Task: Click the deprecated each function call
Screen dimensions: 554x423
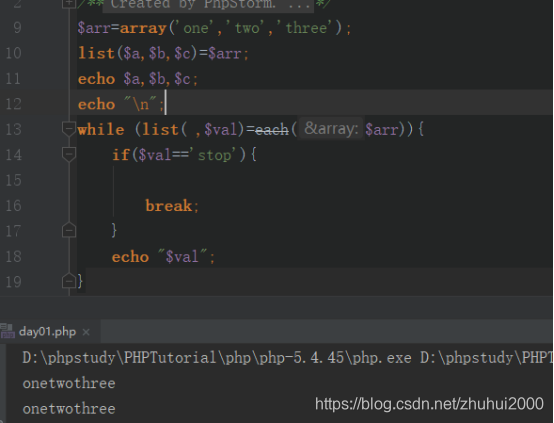Action: click(x=272, y=130)
